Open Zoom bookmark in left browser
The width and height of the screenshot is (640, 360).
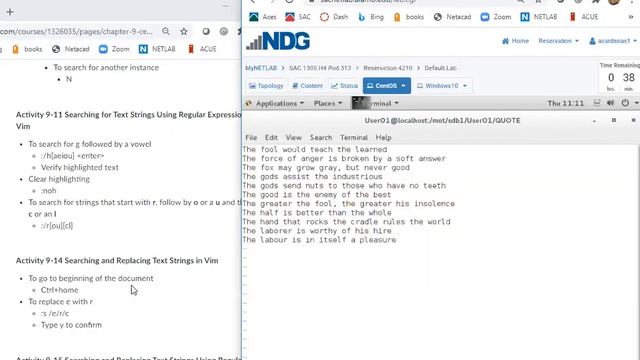(114, 49)
